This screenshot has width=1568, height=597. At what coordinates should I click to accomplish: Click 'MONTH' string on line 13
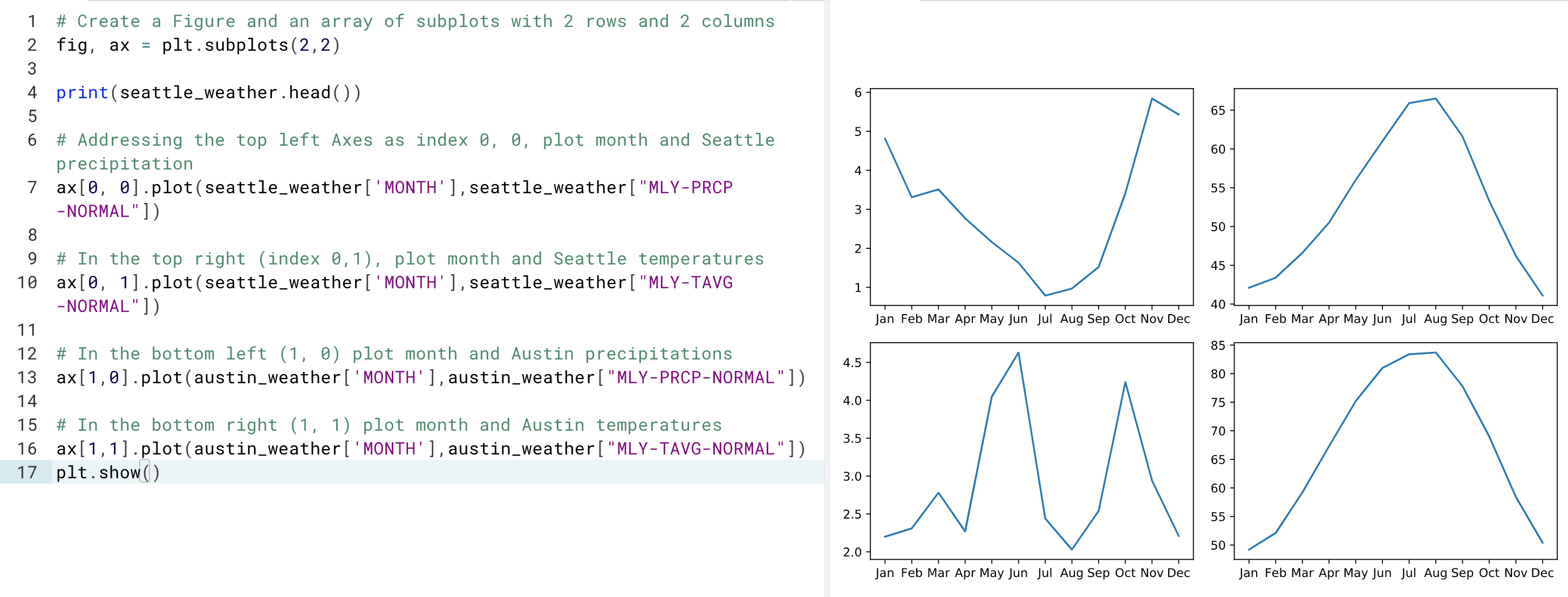(x=389, y=378)
